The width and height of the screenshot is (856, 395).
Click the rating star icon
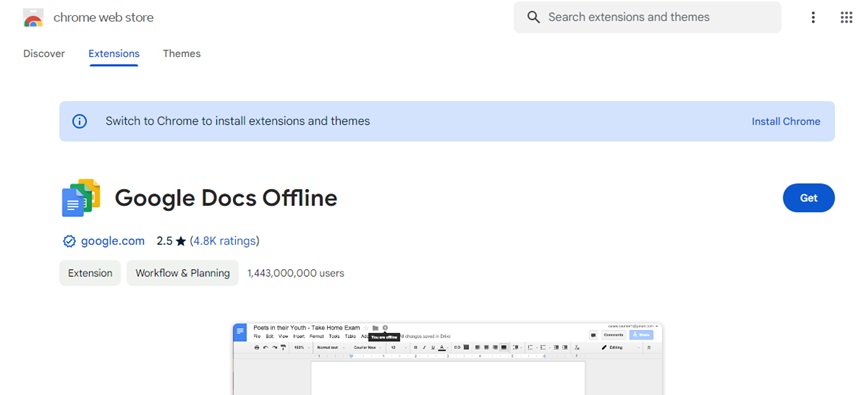tap(181, 241)
